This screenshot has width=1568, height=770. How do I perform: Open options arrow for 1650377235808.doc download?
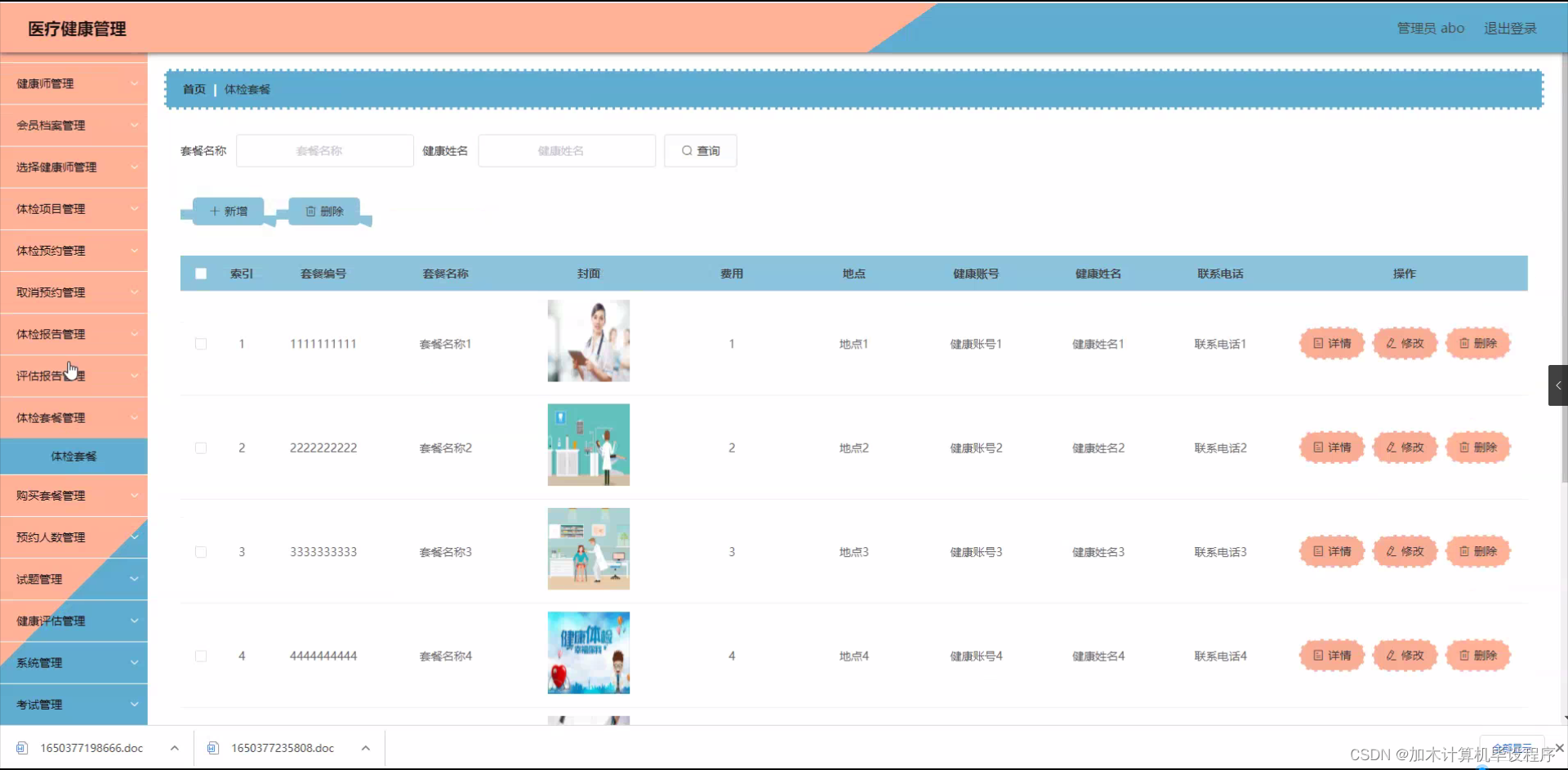click(366, 748)
